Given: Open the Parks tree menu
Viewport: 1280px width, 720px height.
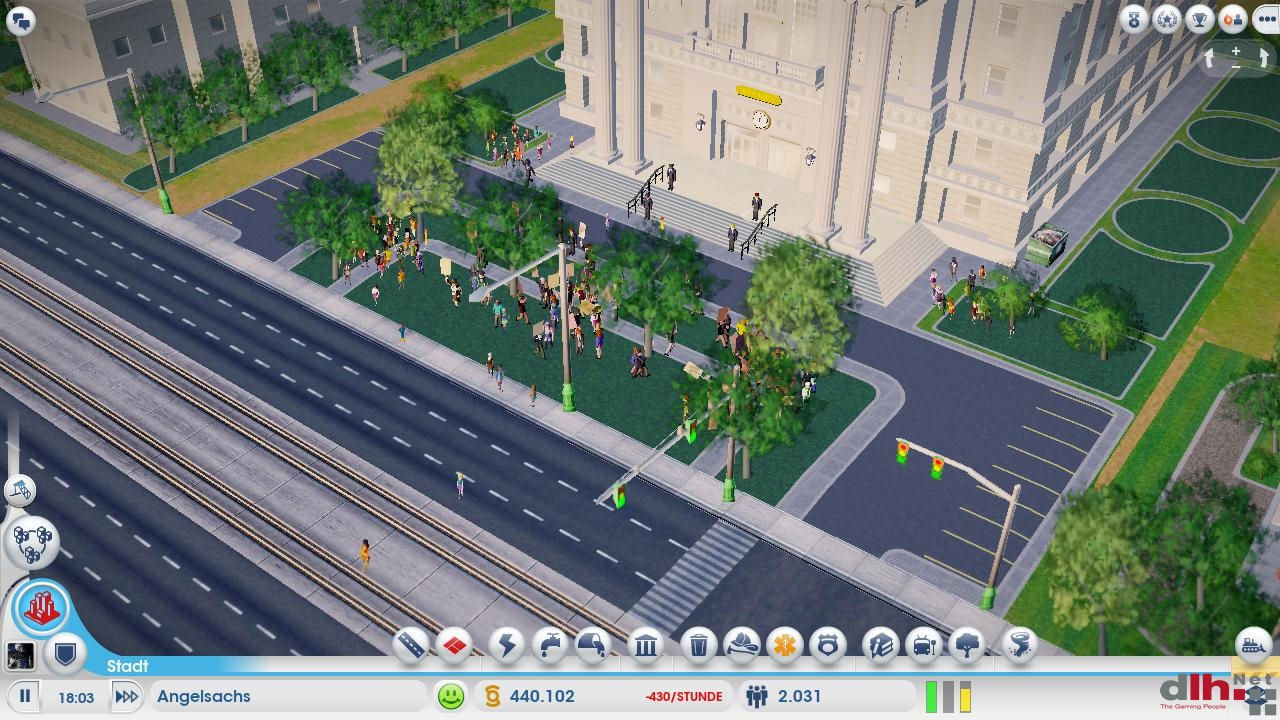Looking at the screenshot, I should pyautogui.click(x=967, y=645).
